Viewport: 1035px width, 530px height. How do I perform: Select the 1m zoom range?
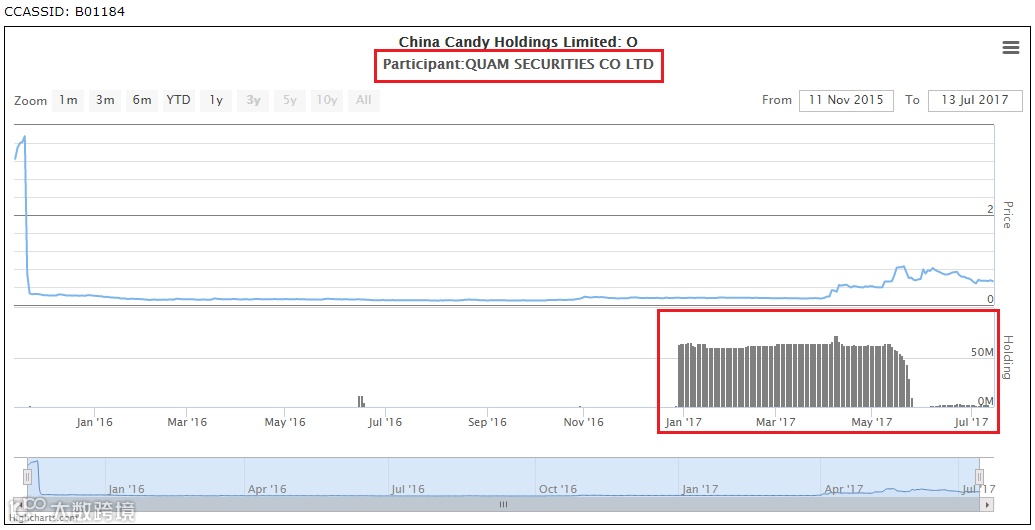click(x=68, y=100)
